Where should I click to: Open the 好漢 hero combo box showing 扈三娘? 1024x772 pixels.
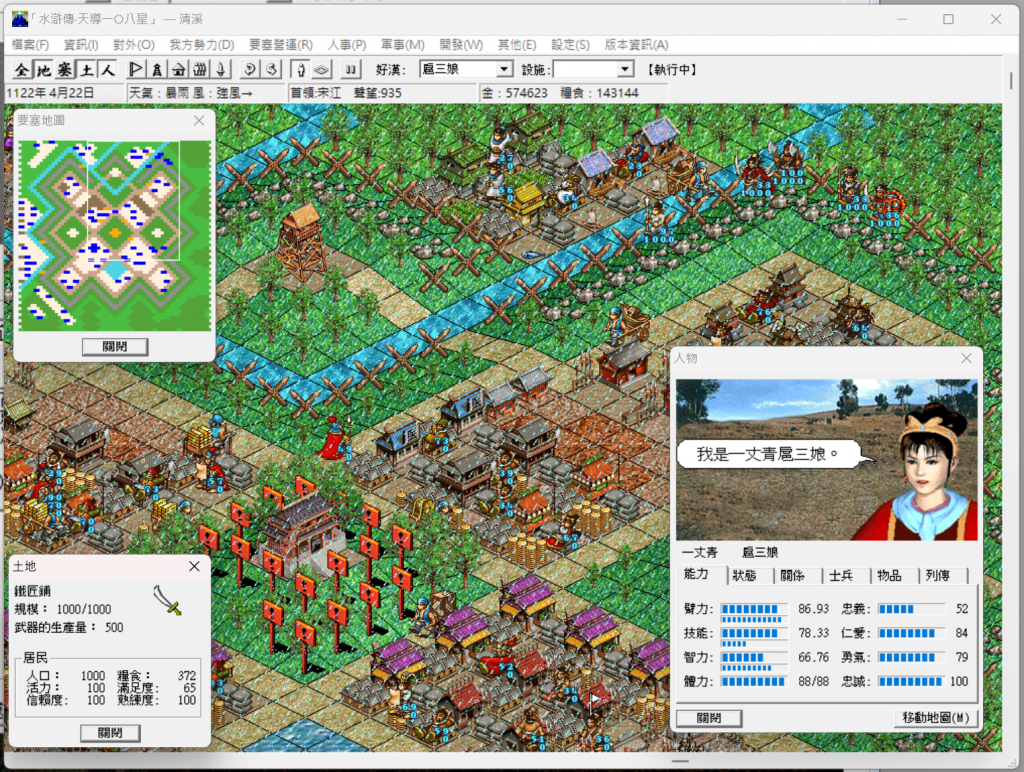click(466, 69)
